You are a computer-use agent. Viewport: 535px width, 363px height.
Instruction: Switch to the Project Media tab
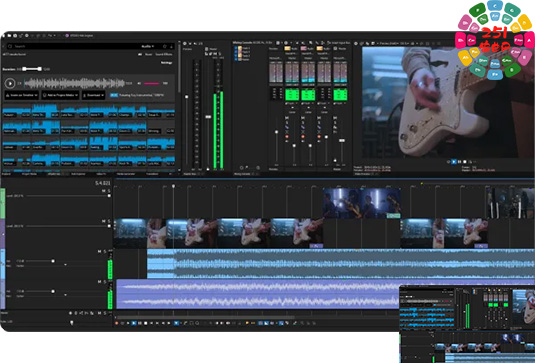(x=29, y=174)
